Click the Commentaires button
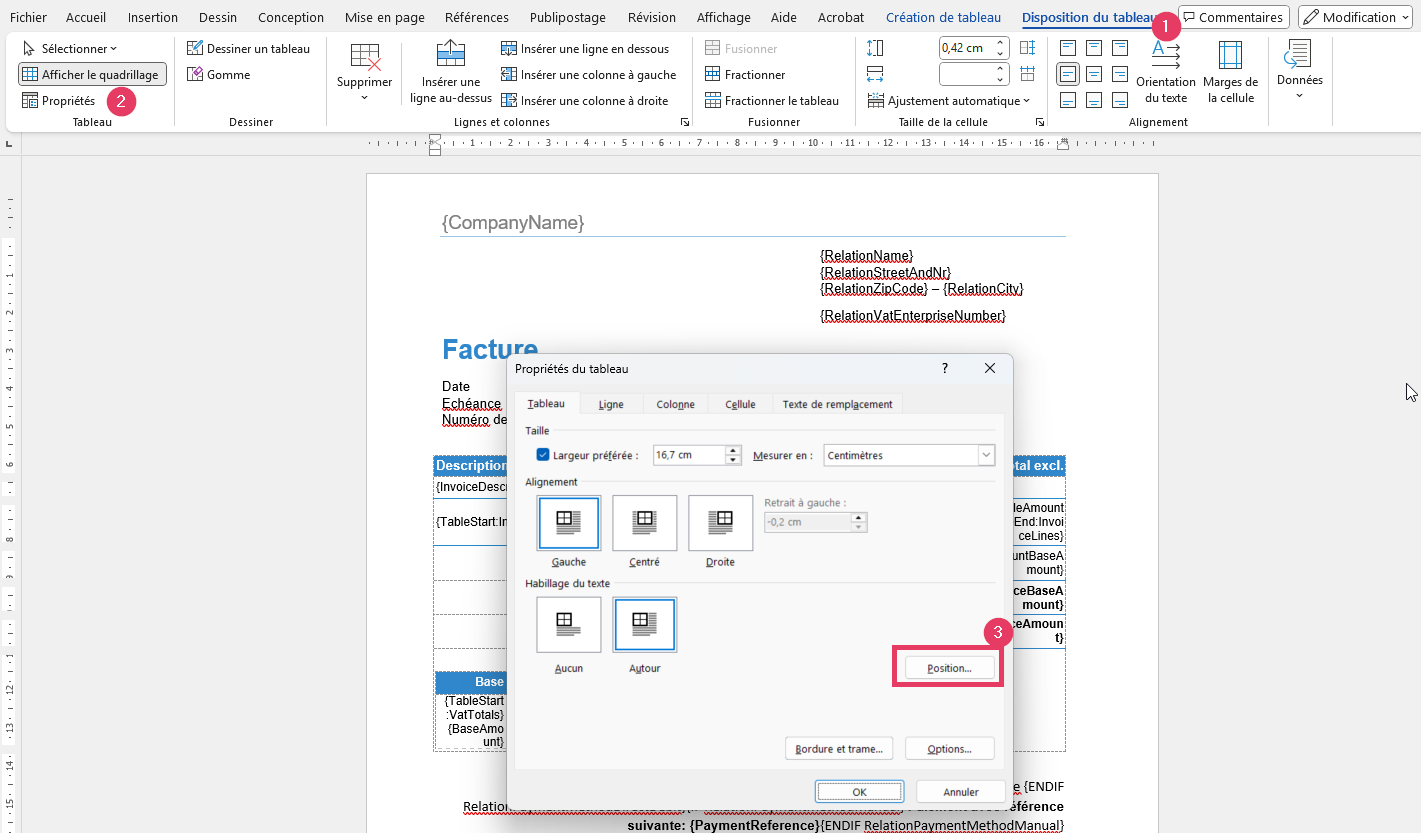This screenshot has width=1421, height=833. coord(1233,17)
